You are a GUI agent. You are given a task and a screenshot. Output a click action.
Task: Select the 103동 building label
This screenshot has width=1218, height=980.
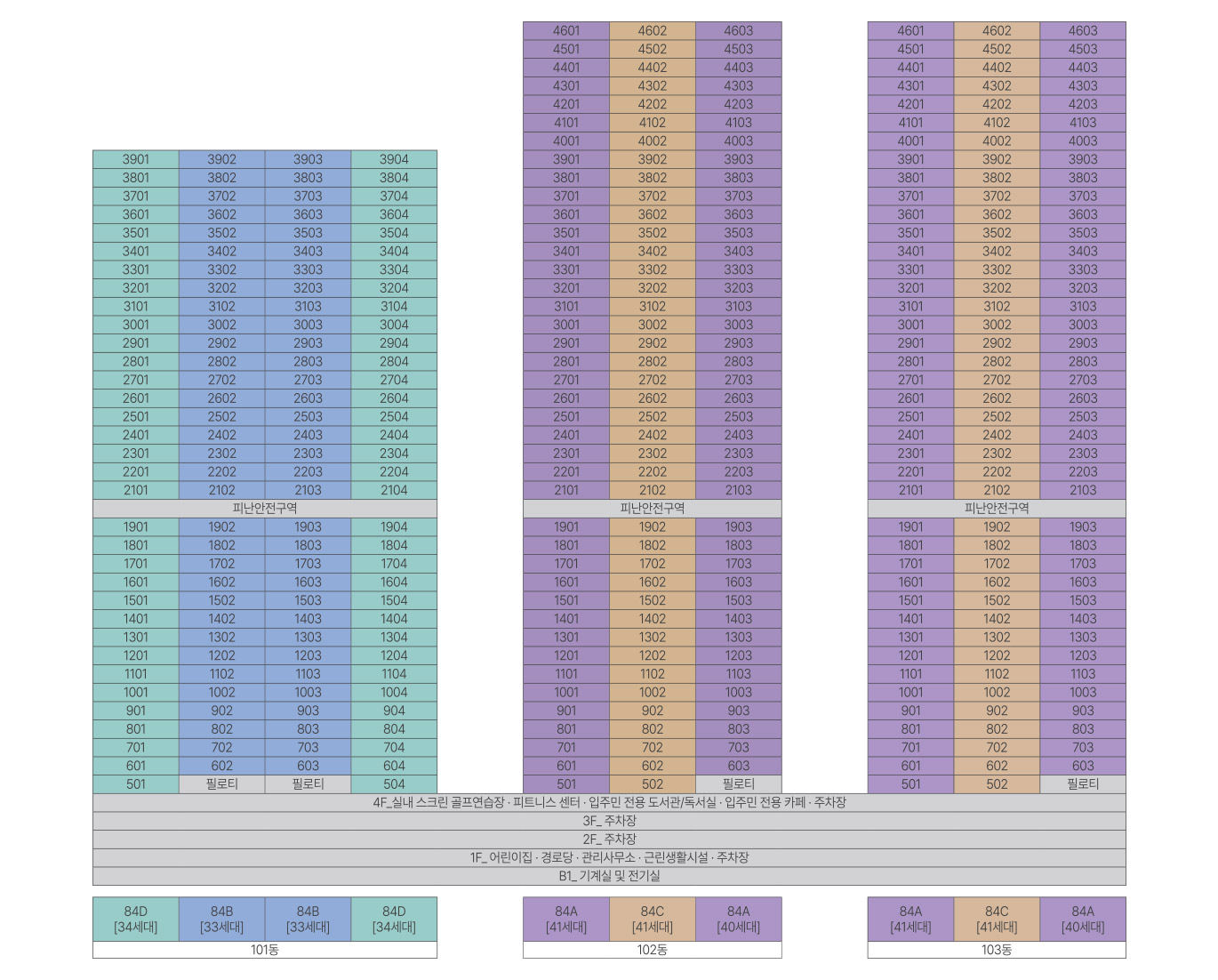pyautogui.click(x=997, y=950)
